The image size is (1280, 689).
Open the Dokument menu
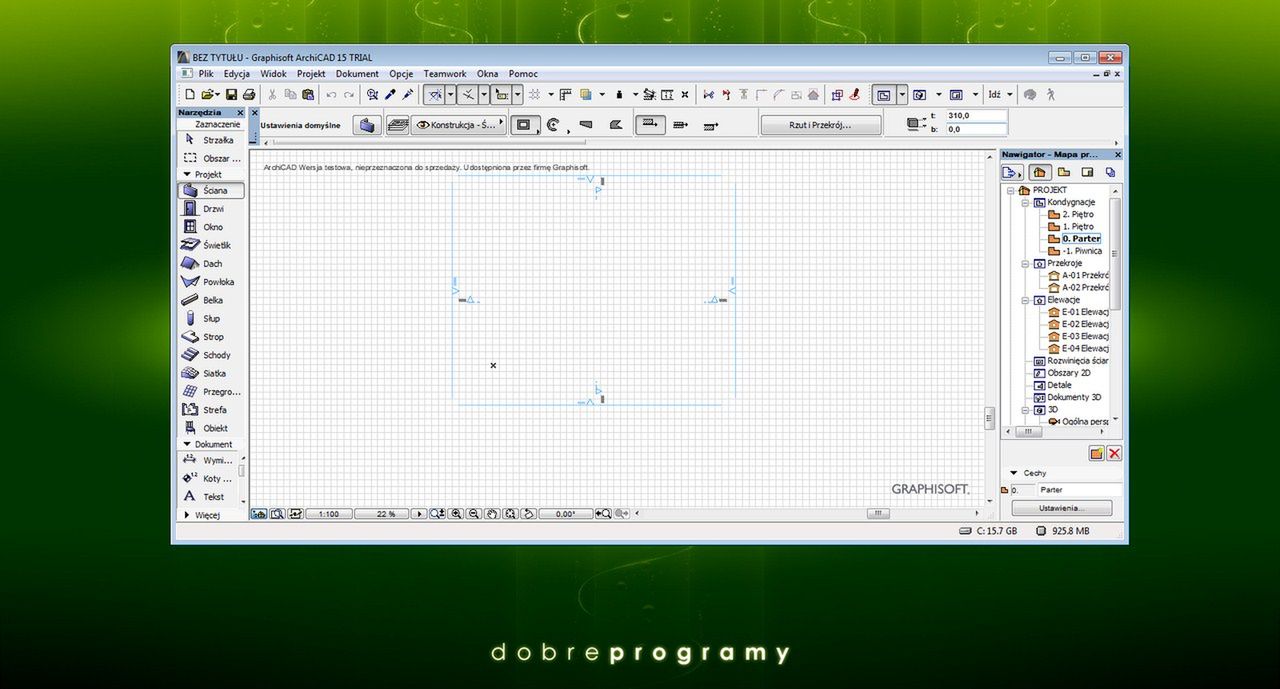[x=357, y=74]
